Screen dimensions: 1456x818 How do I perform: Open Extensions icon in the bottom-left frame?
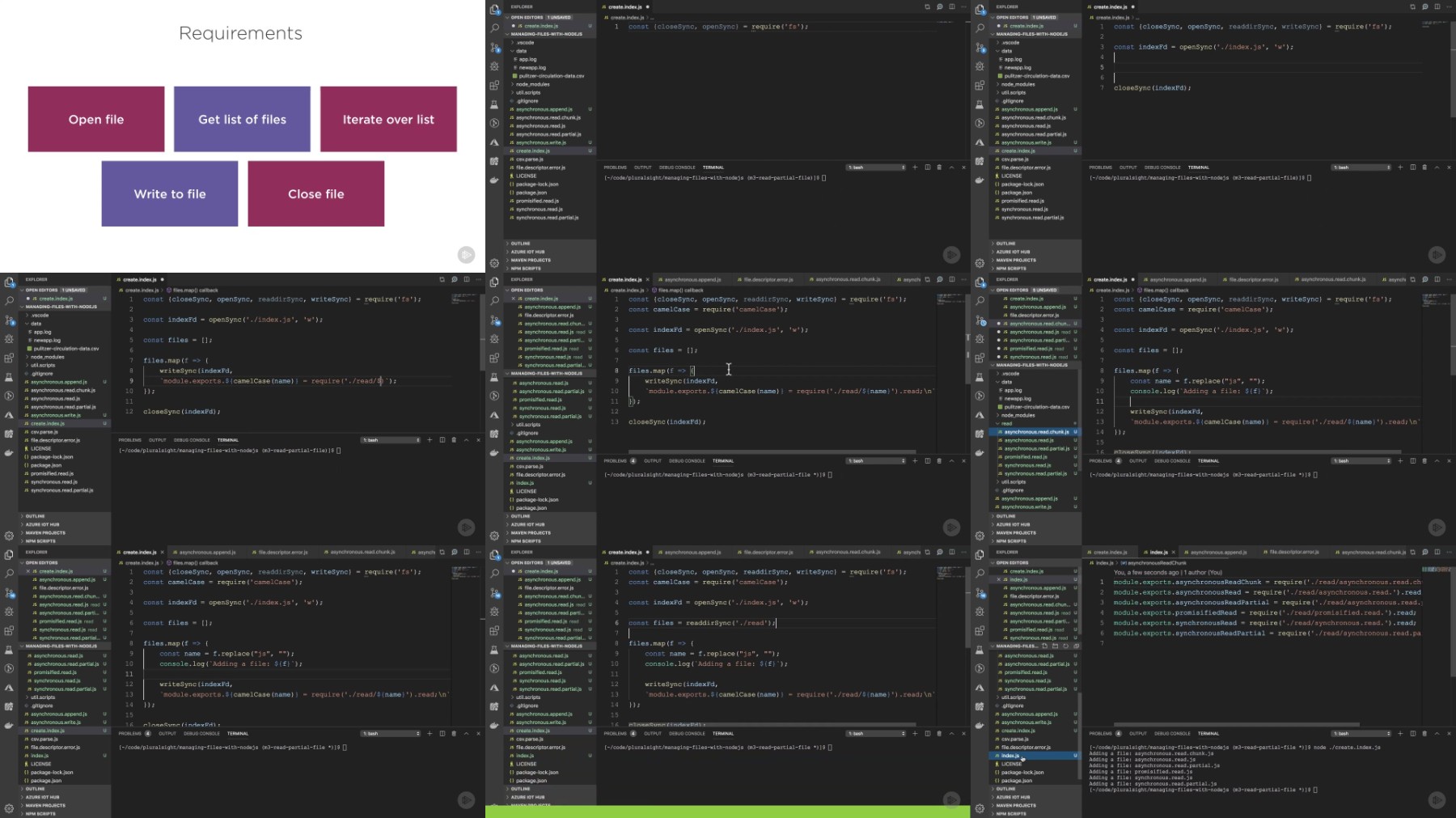tap(9, 630)
